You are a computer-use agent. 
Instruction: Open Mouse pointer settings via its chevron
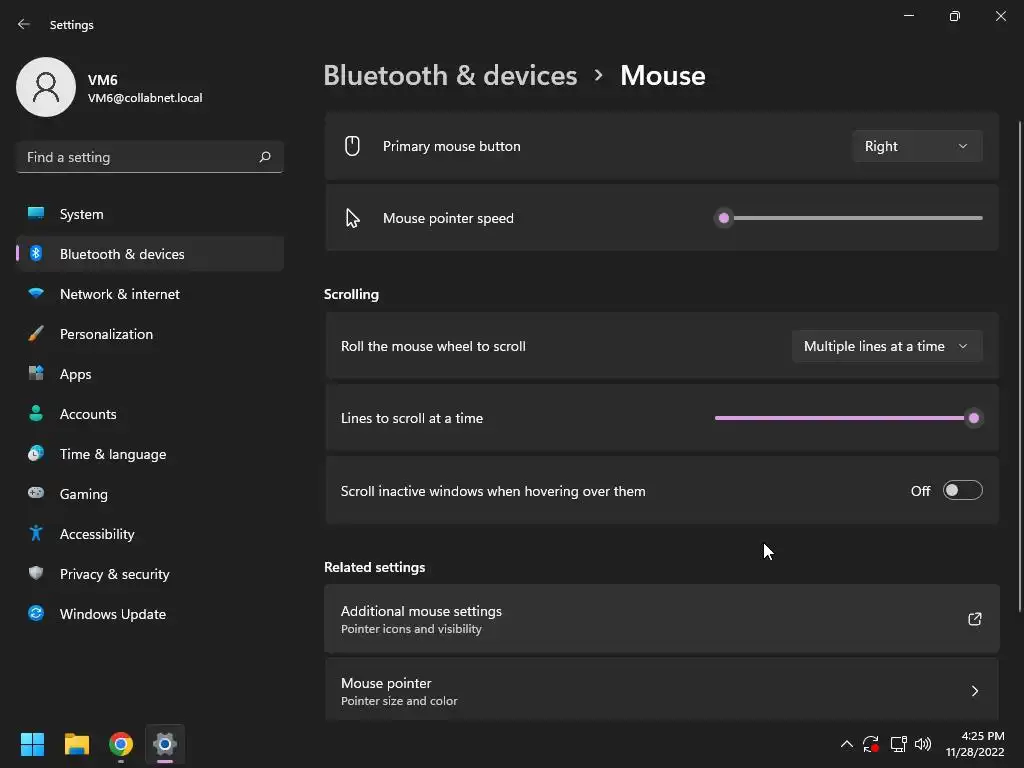coord(974,691)
